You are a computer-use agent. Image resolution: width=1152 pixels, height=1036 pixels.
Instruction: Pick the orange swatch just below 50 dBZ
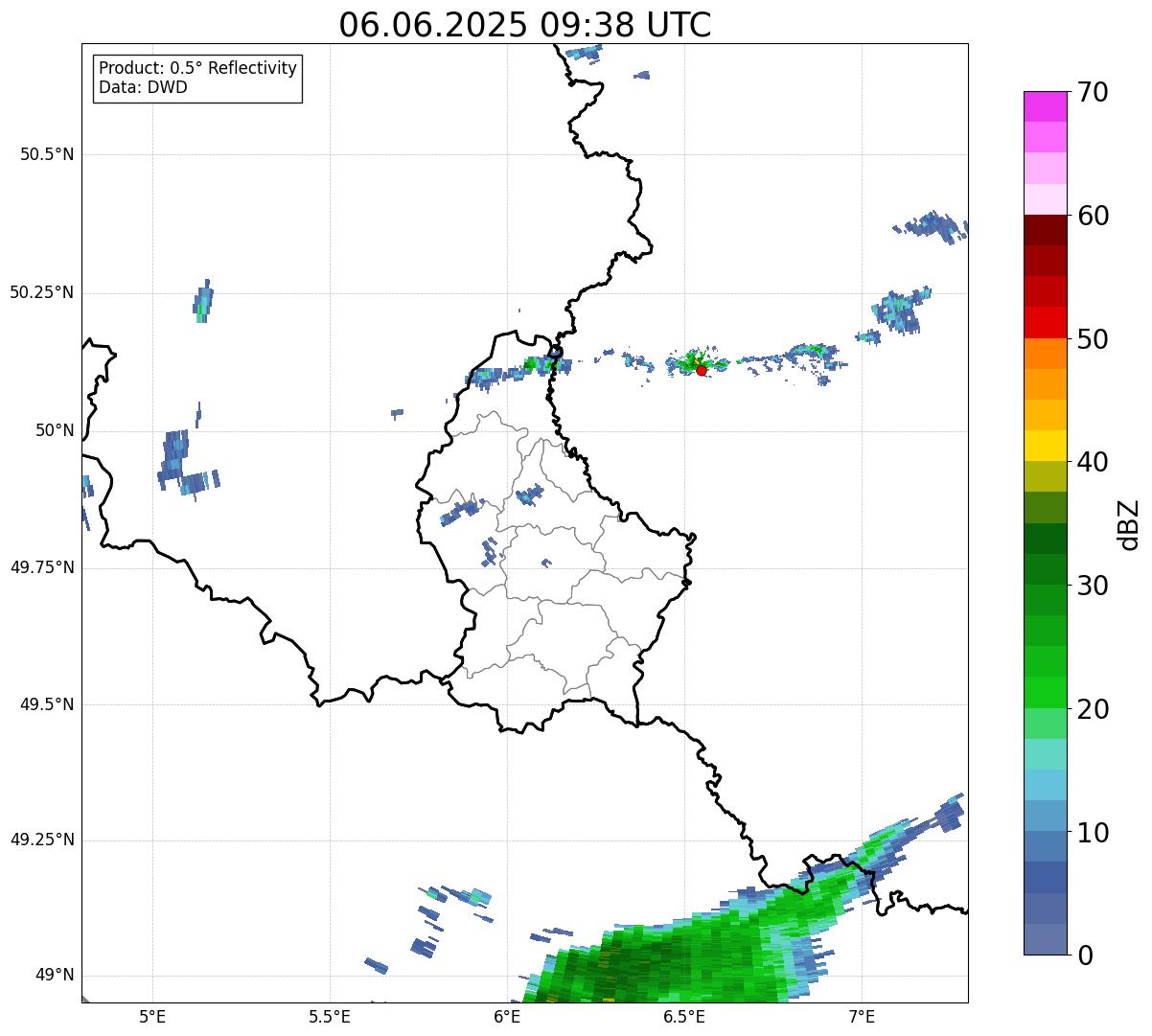coord(1045,353)
